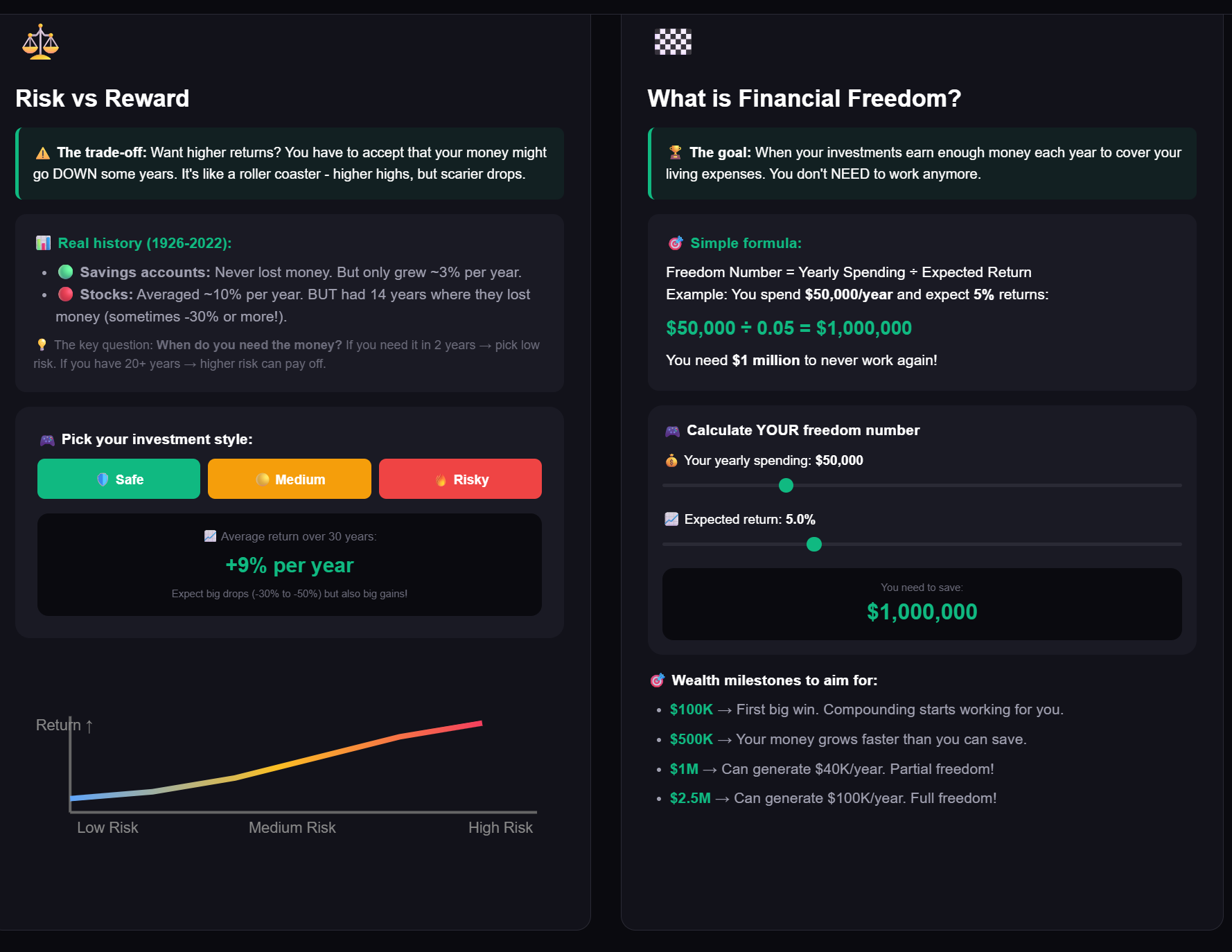Viewport: 1232px width, 952px height.
Task: Click the expected return slider handle
Action: click(814, 545)
